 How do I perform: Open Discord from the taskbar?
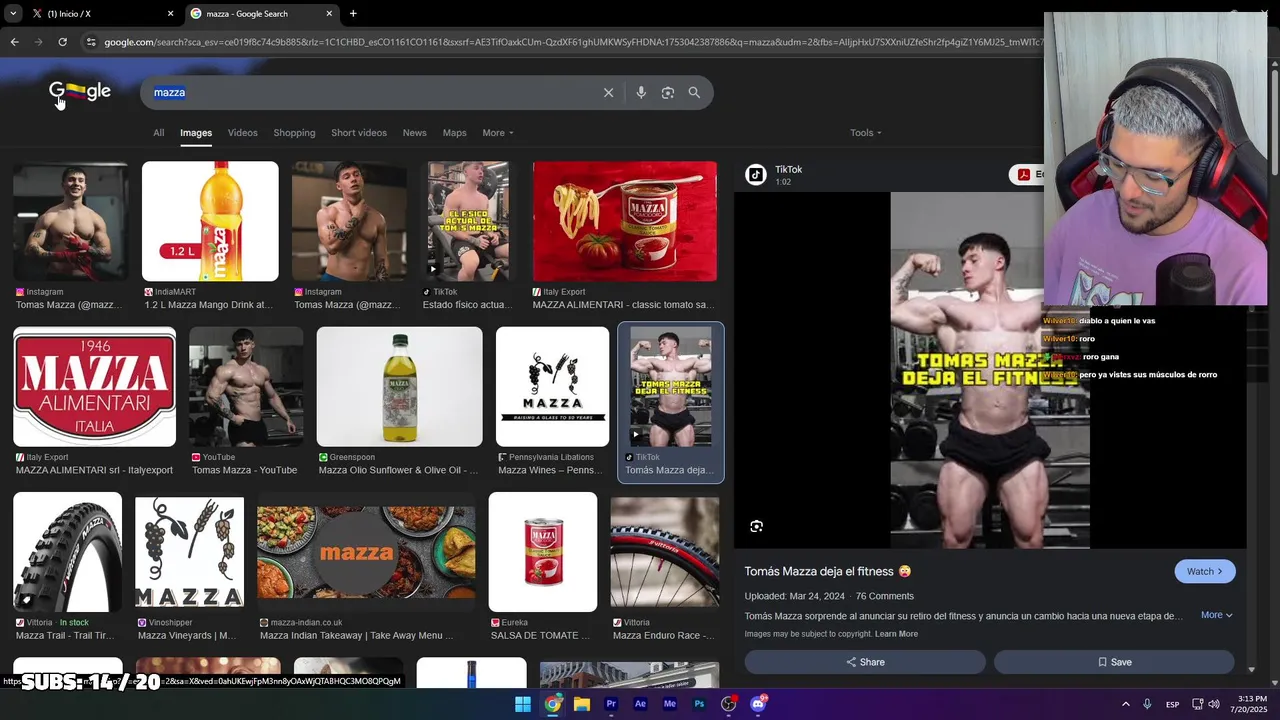(x=758, y=704)
